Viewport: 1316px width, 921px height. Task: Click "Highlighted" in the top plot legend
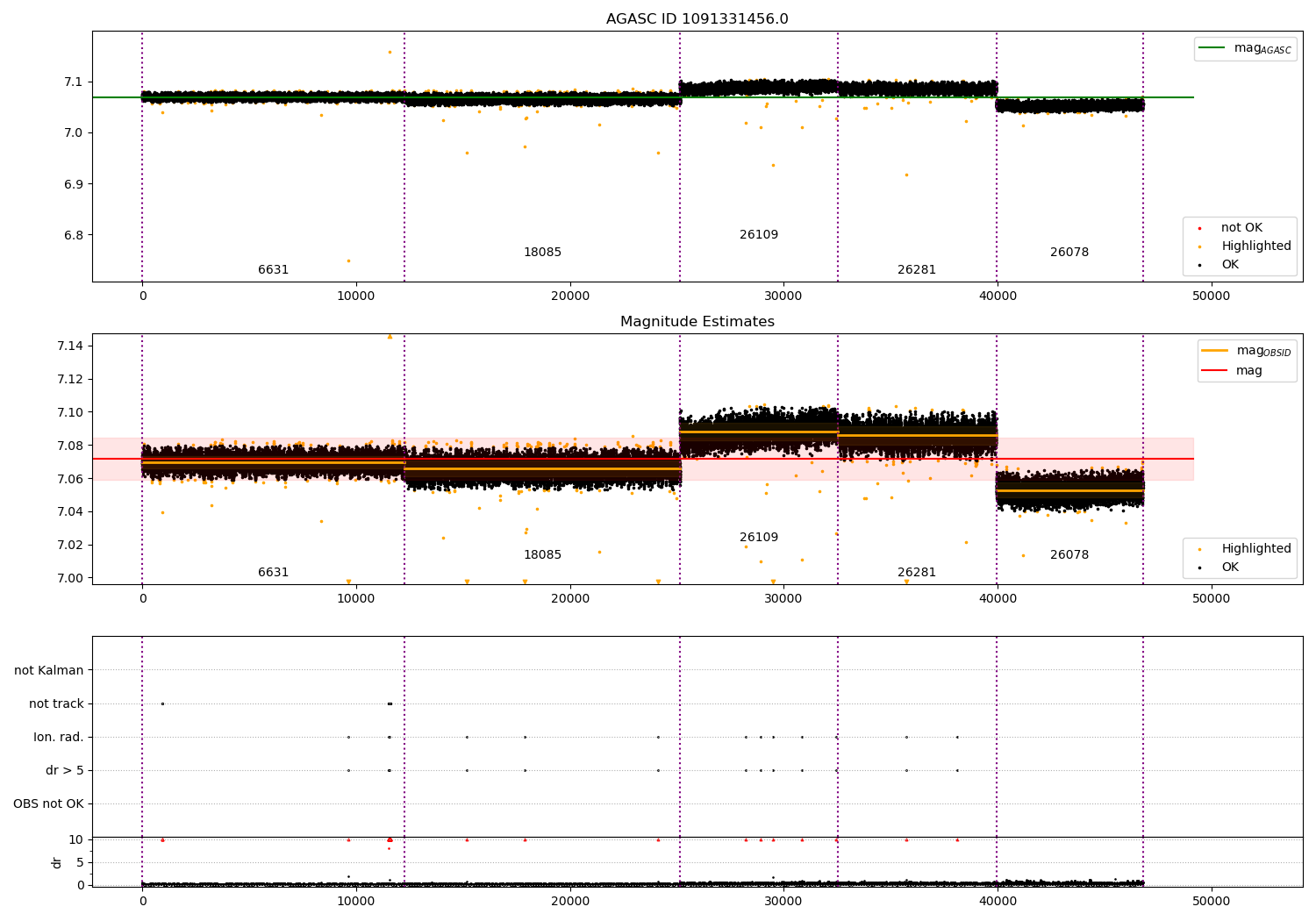[1244, 246]
